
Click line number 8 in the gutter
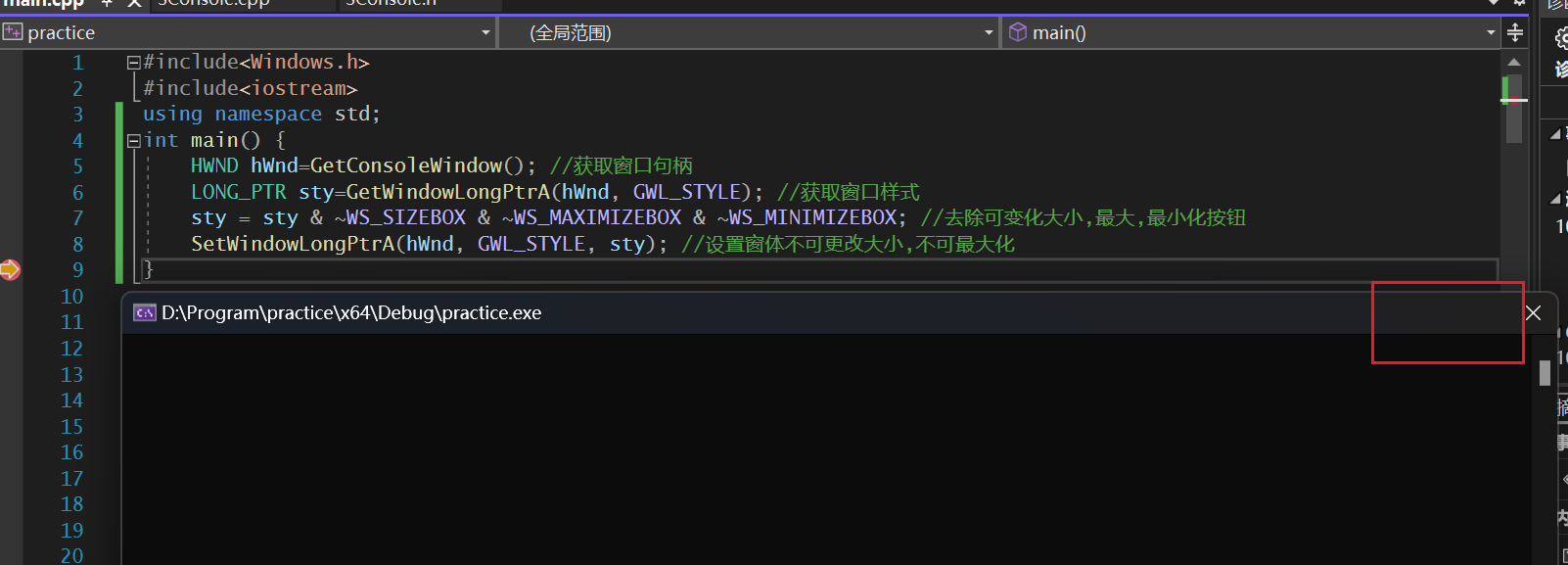[x=77, y=245]
